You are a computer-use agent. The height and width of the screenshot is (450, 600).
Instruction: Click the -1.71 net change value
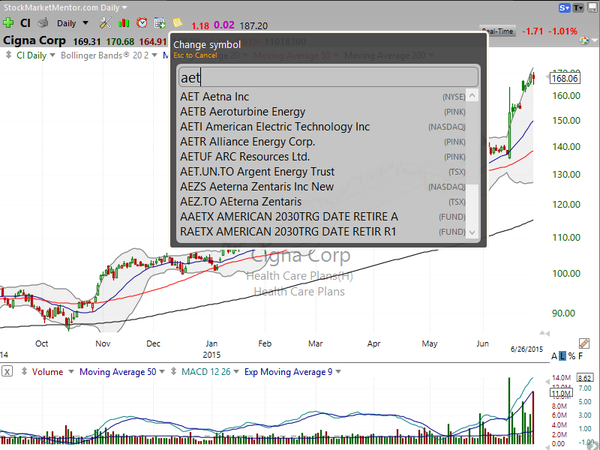click(x=532, y=31)
